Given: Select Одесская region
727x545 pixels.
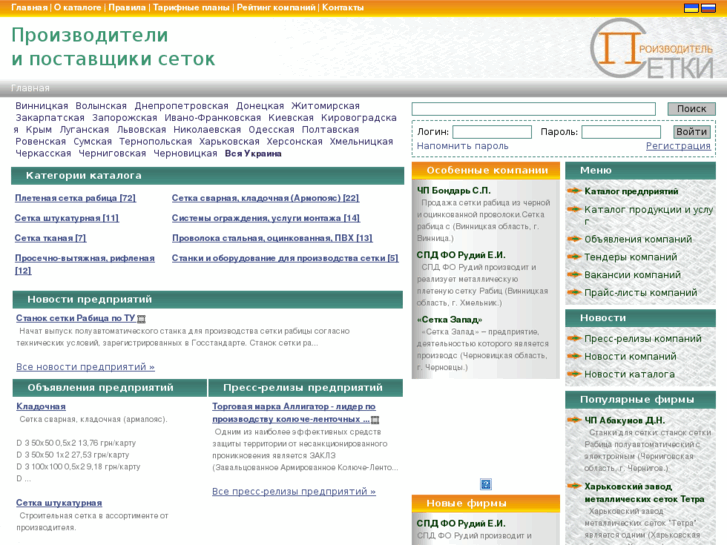Looking at the screenshot, I should pyautogui.click(x=271, y=129).
